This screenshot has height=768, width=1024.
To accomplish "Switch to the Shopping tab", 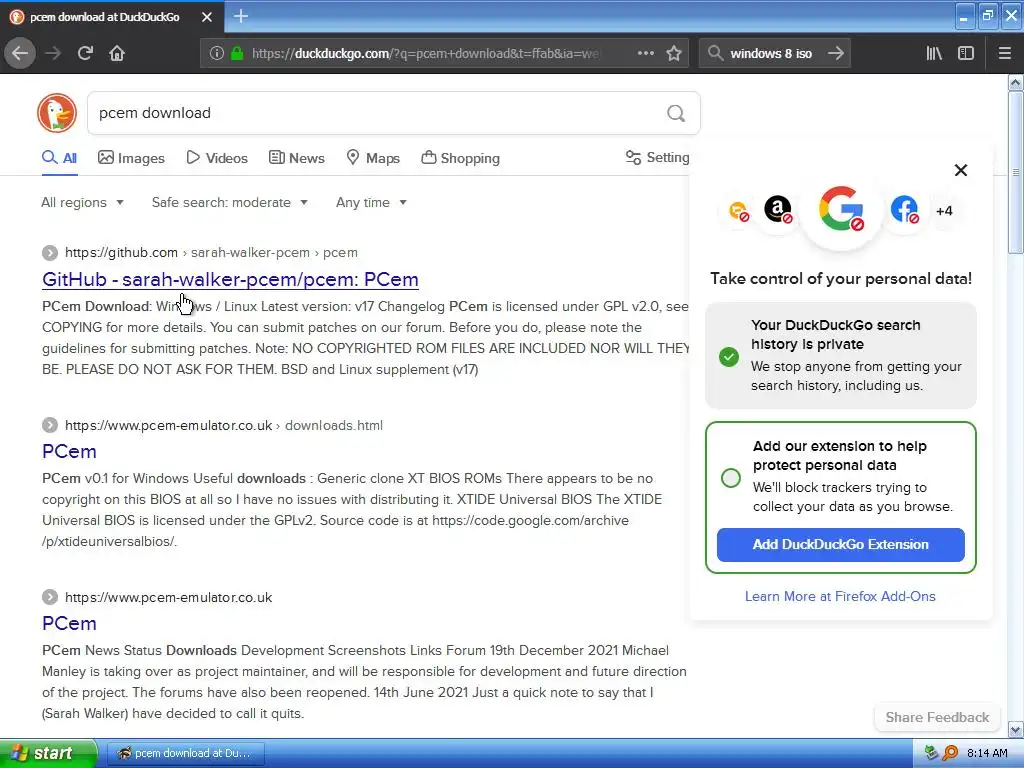I will (460, 158).
